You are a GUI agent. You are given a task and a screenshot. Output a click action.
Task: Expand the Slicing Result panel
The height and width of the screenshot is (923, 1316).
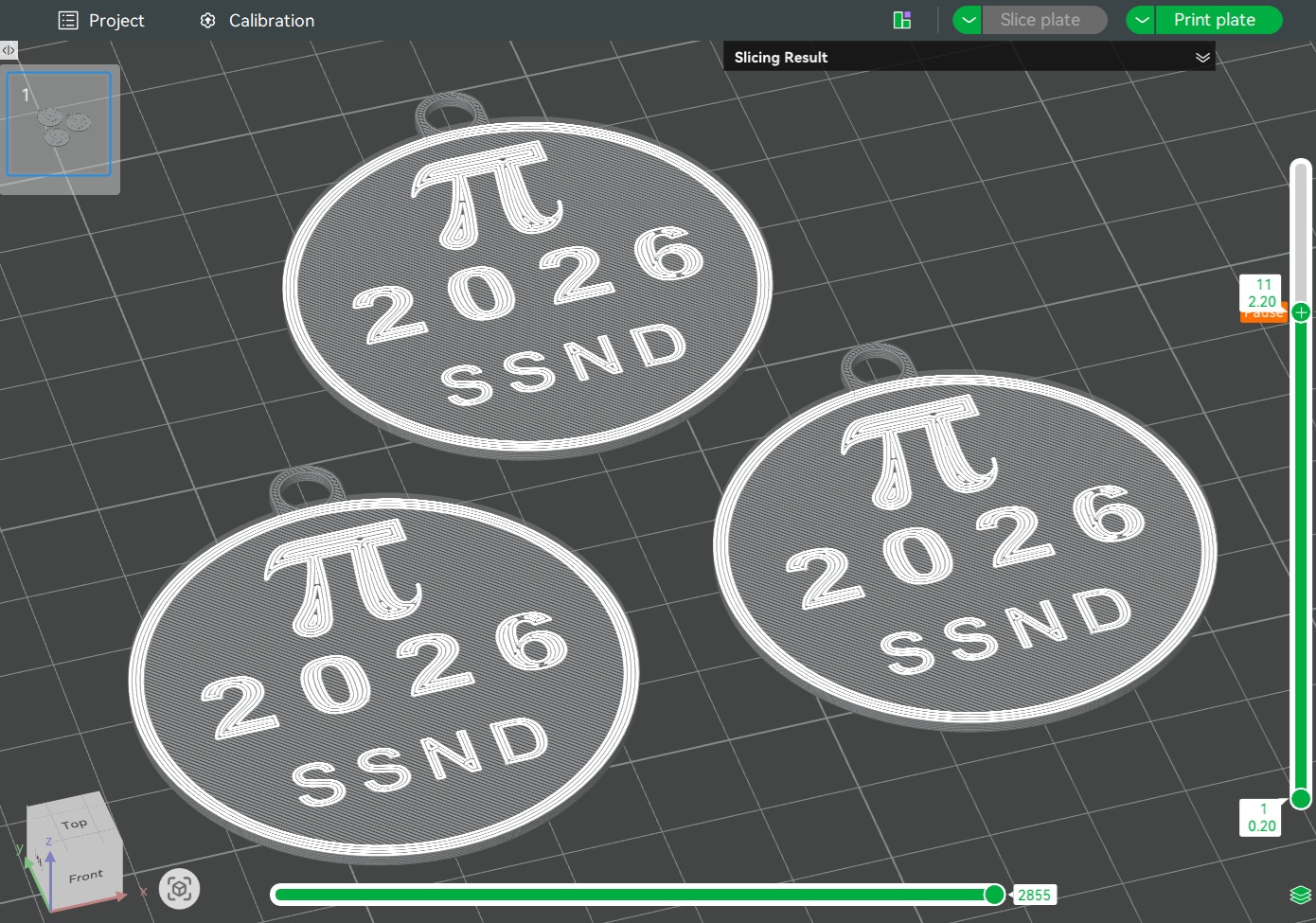pyautogui.click(x=1202, y=58)
